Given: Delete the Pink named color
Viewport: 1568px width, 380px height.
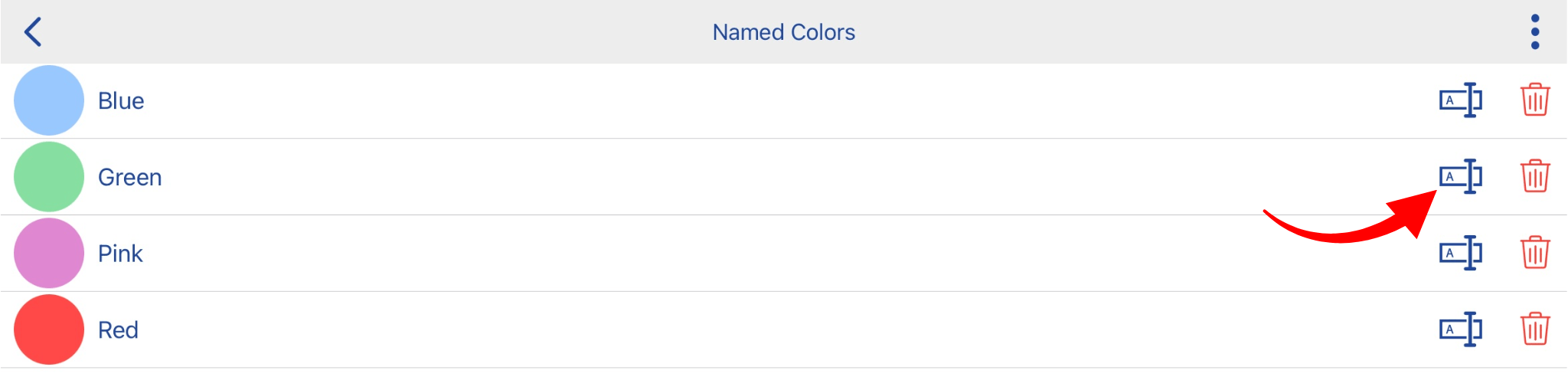Looking at the screenshot, I should tap(1535, 254).
